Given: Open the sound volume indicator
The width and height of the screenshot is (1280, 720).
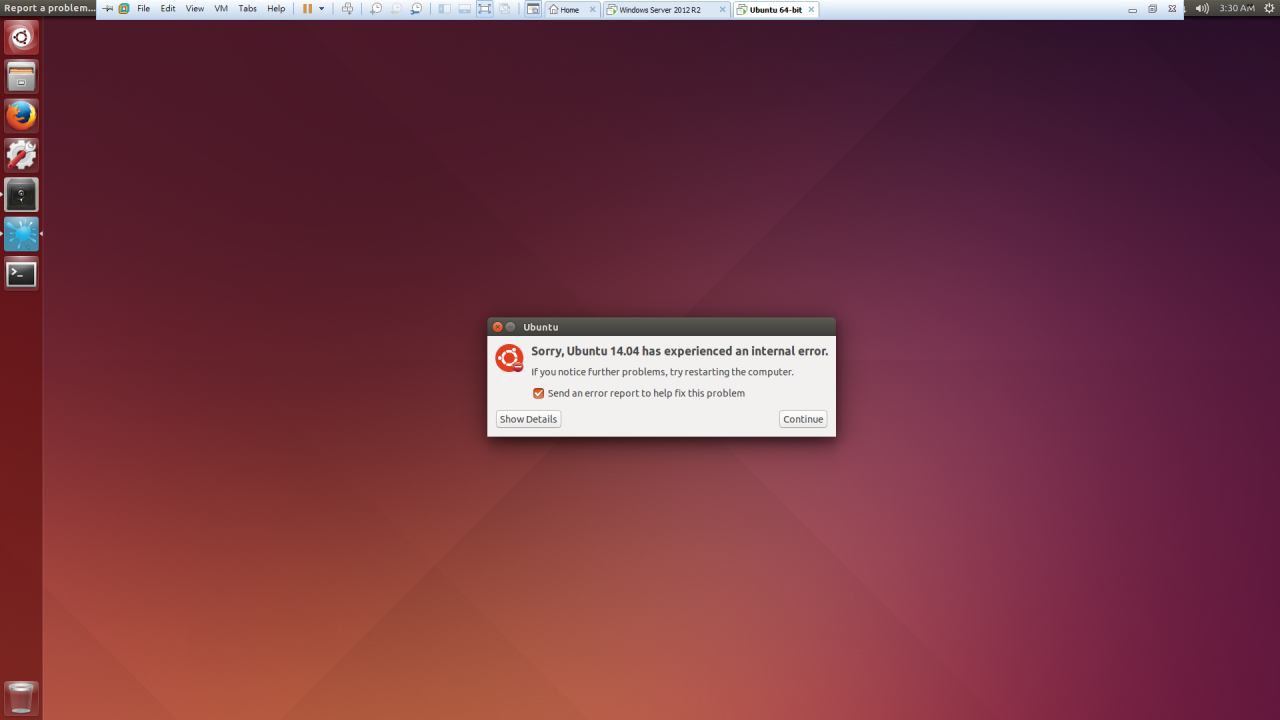Looking at the screenshot, I should click(1202, 8).
